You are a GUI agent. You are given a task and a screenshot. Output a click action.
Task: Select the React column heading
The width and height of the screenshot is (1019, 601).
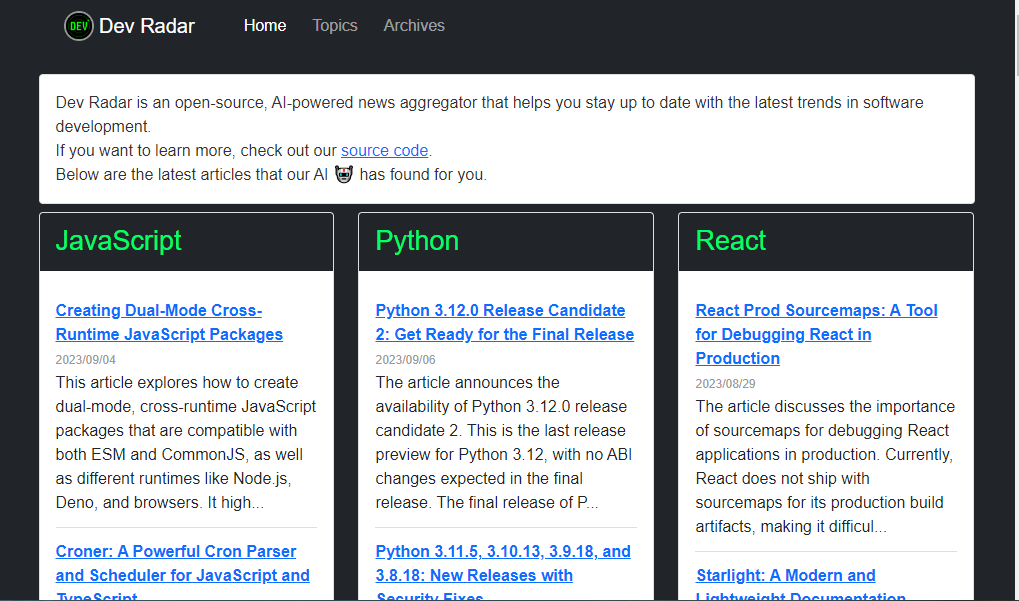pos(731,241)
